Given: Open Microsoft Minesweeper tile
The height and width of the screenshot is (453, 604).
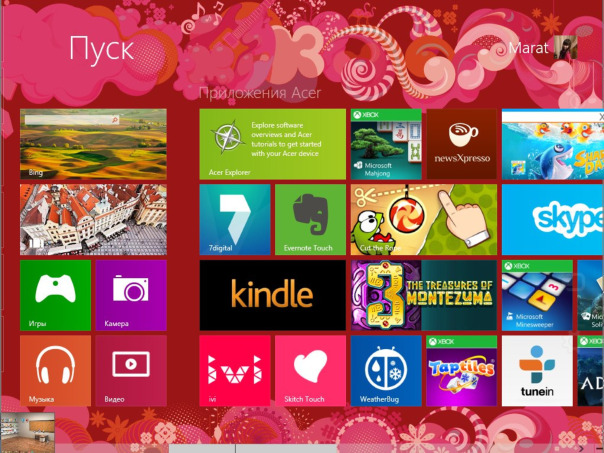Looking at the screenshot, I should click(x=537, y=295).
